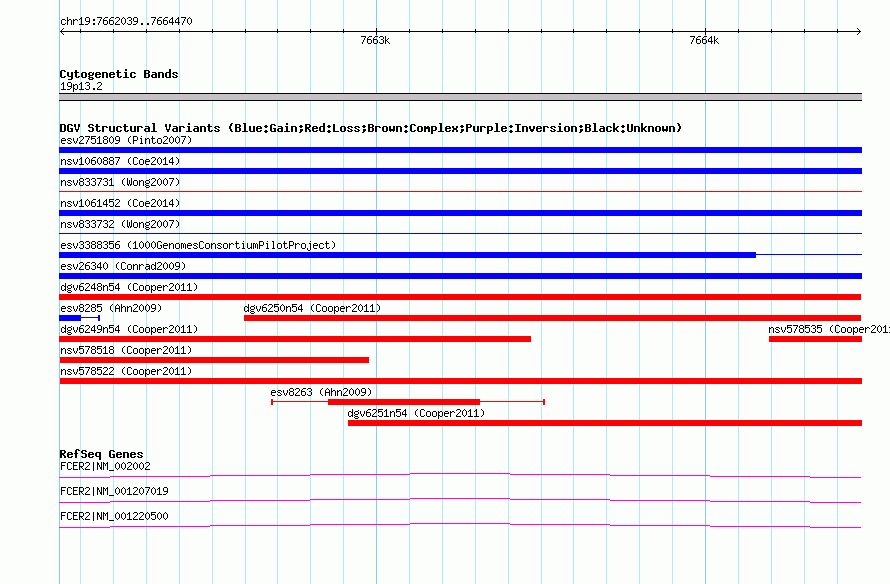
Task: Click the red bar under nsv578518
Action: coord(214,360)
